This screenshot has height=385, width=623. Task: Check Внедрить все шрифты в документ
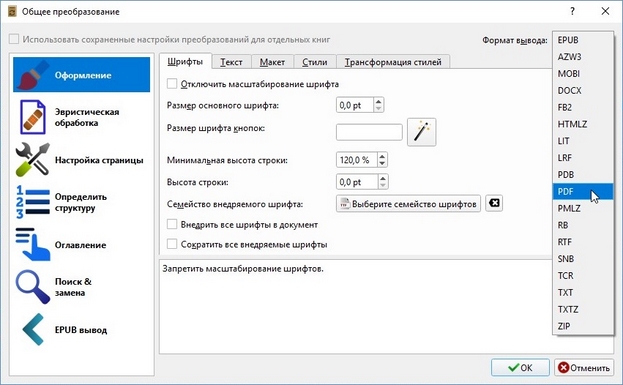tap(172, 224)
